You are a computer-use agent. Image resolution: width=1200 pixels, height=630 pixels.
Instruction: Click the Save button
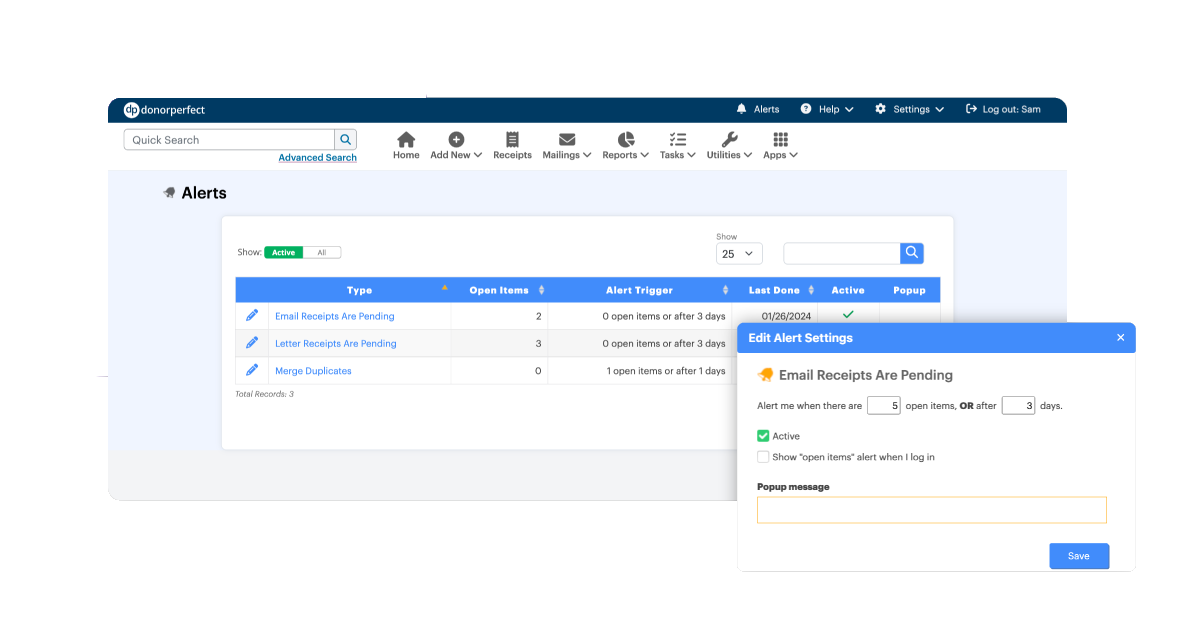click(x=1078, y=556)
